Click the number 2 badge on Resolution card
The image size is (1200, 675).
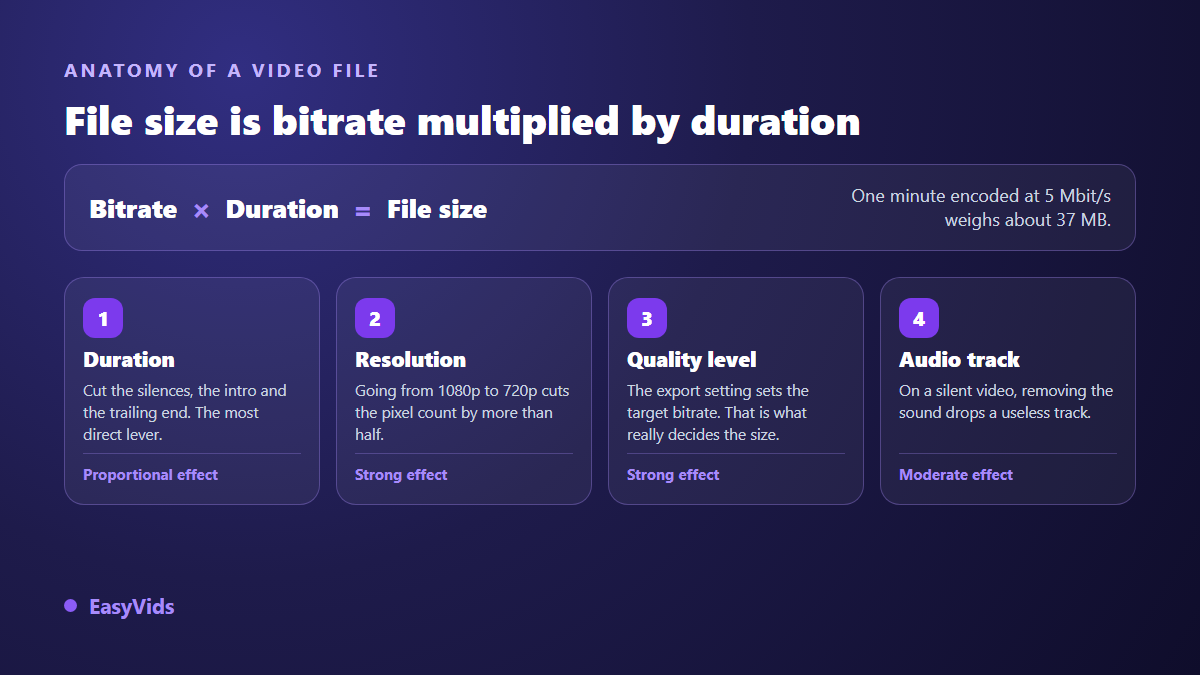tap(375, 318)
